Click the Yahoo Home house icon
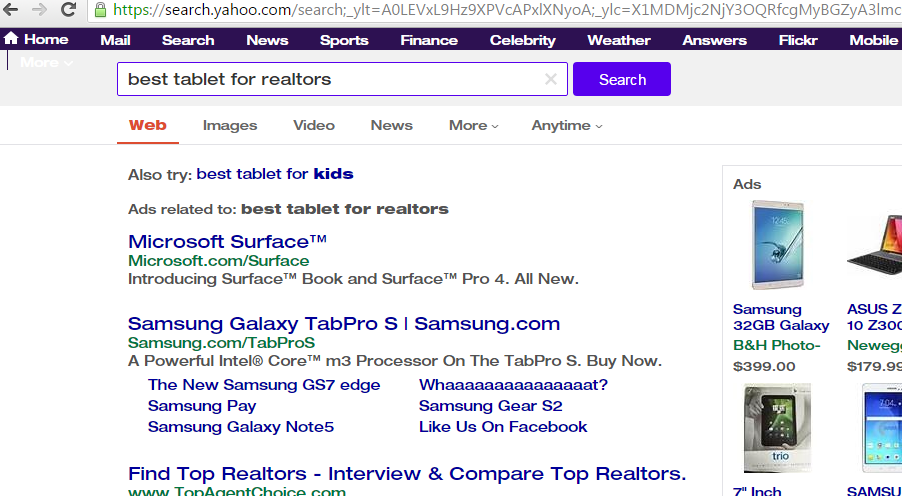The height and width of the screenshot is (496, 902). coord(11,39)
